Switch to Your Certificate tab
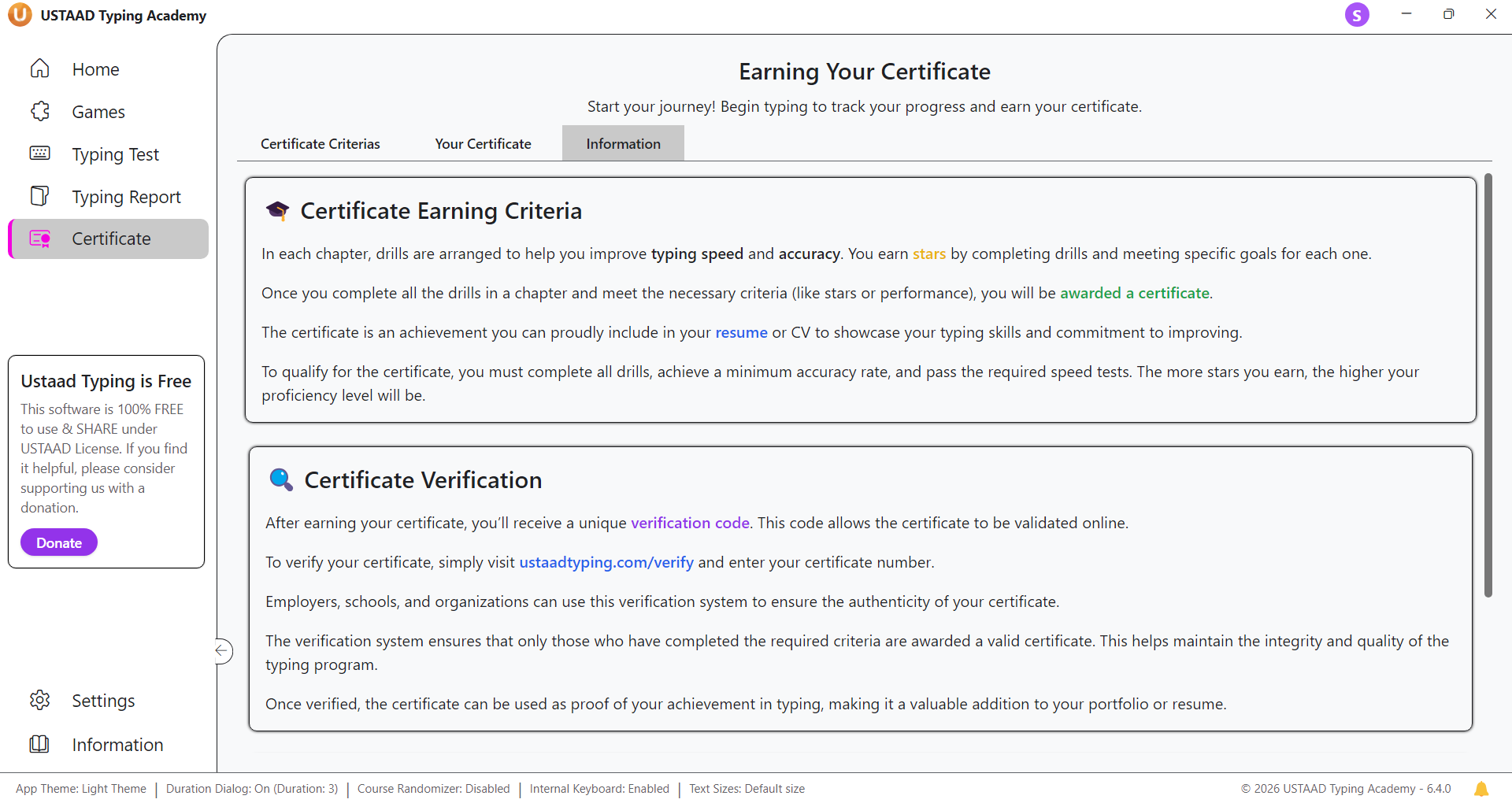Viewport: 1512px width, 803px height. [483, 144]
